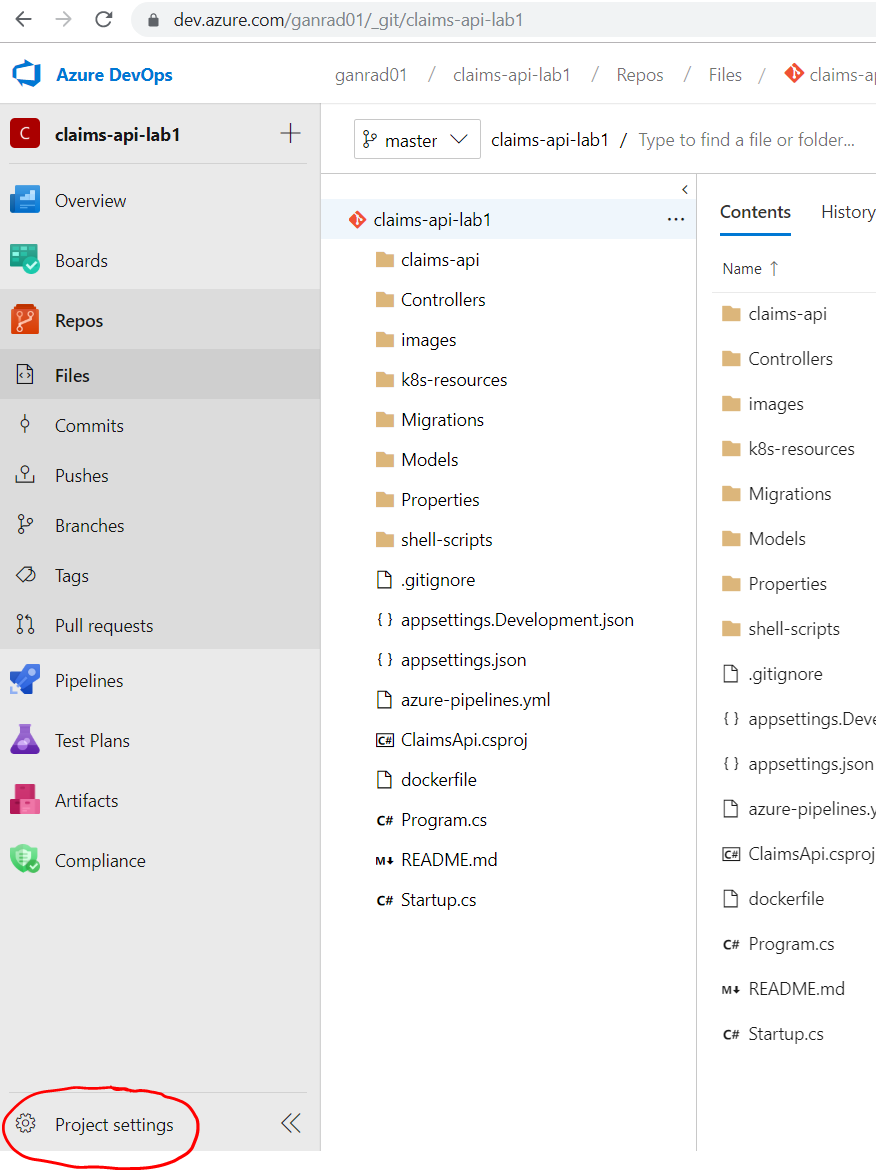Viewport: 876px width, 1170px height.
Task: Open the Test Plans menu item
Action: (93, 740)
